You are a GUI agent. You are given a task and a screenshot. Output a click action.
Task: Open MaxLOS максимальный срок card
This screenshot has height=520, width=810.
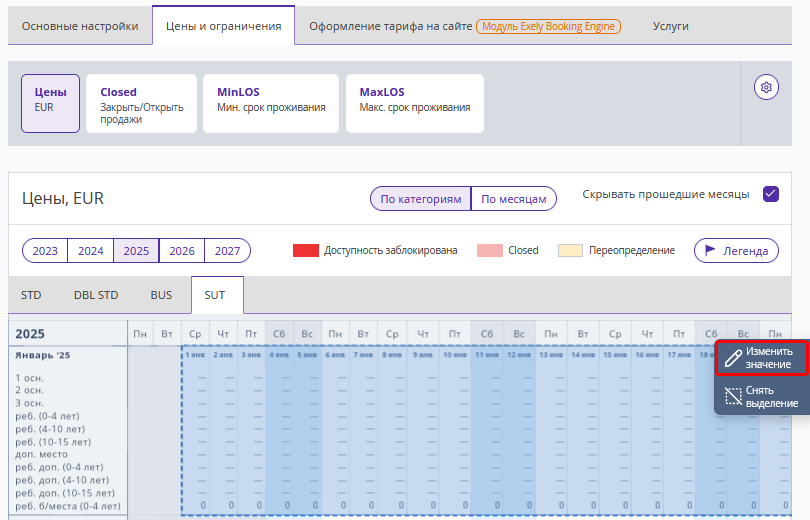pos(415,103)
